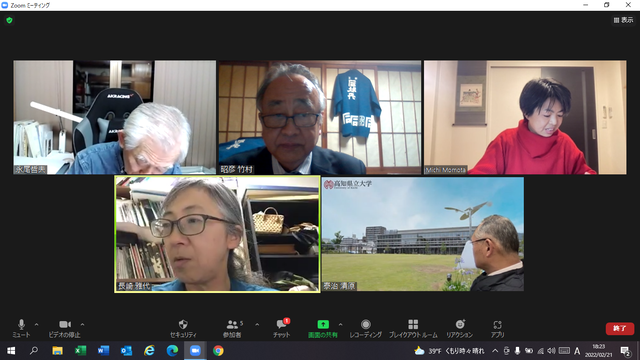Click red End meeting button
This screenshot has height=360, width=640.
point(620,329)
